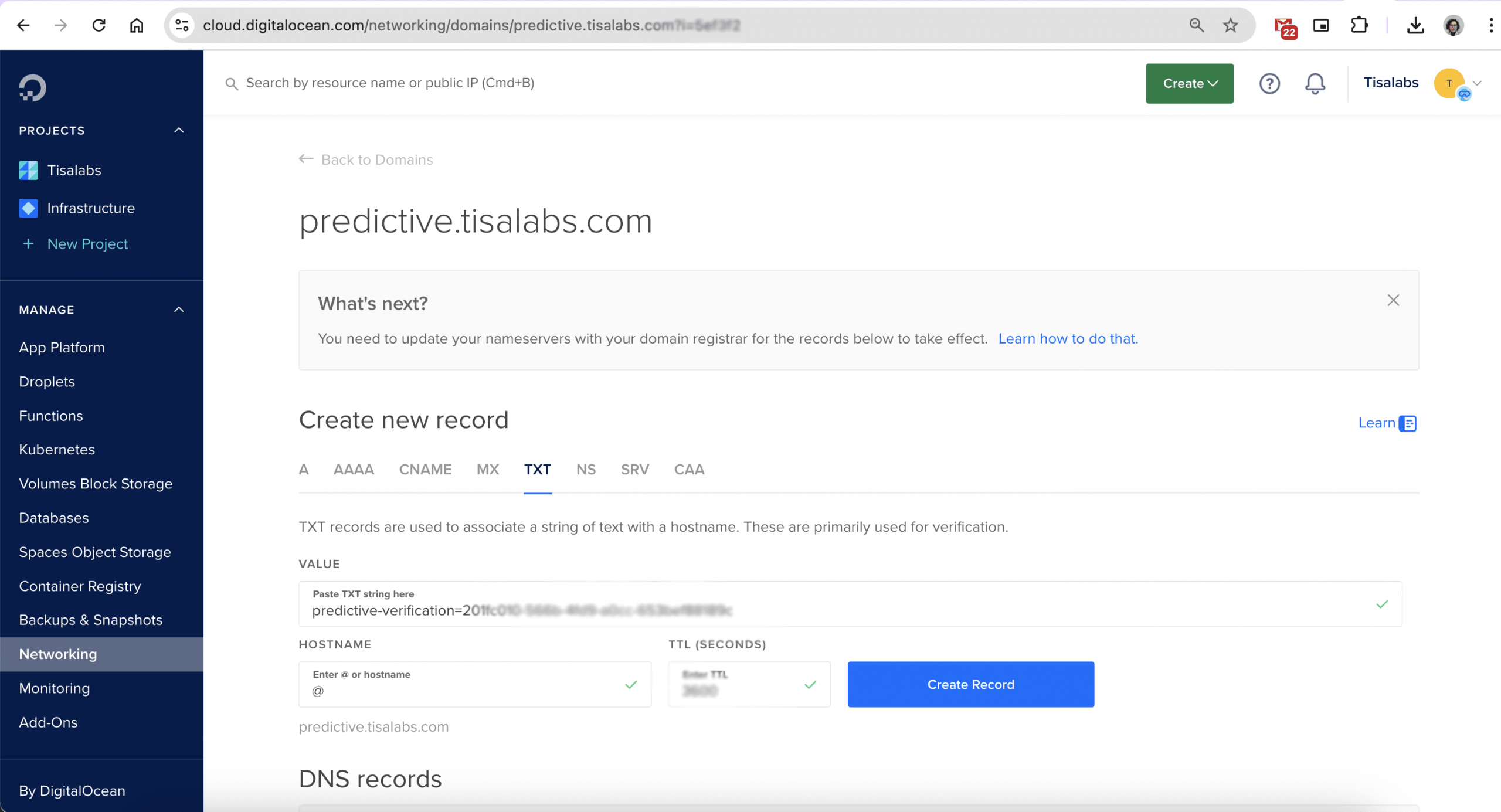Image resolution: width=1501 pixels, height=812 pixels.
Task: Open browser downloads
Action: coord(1415,25)
